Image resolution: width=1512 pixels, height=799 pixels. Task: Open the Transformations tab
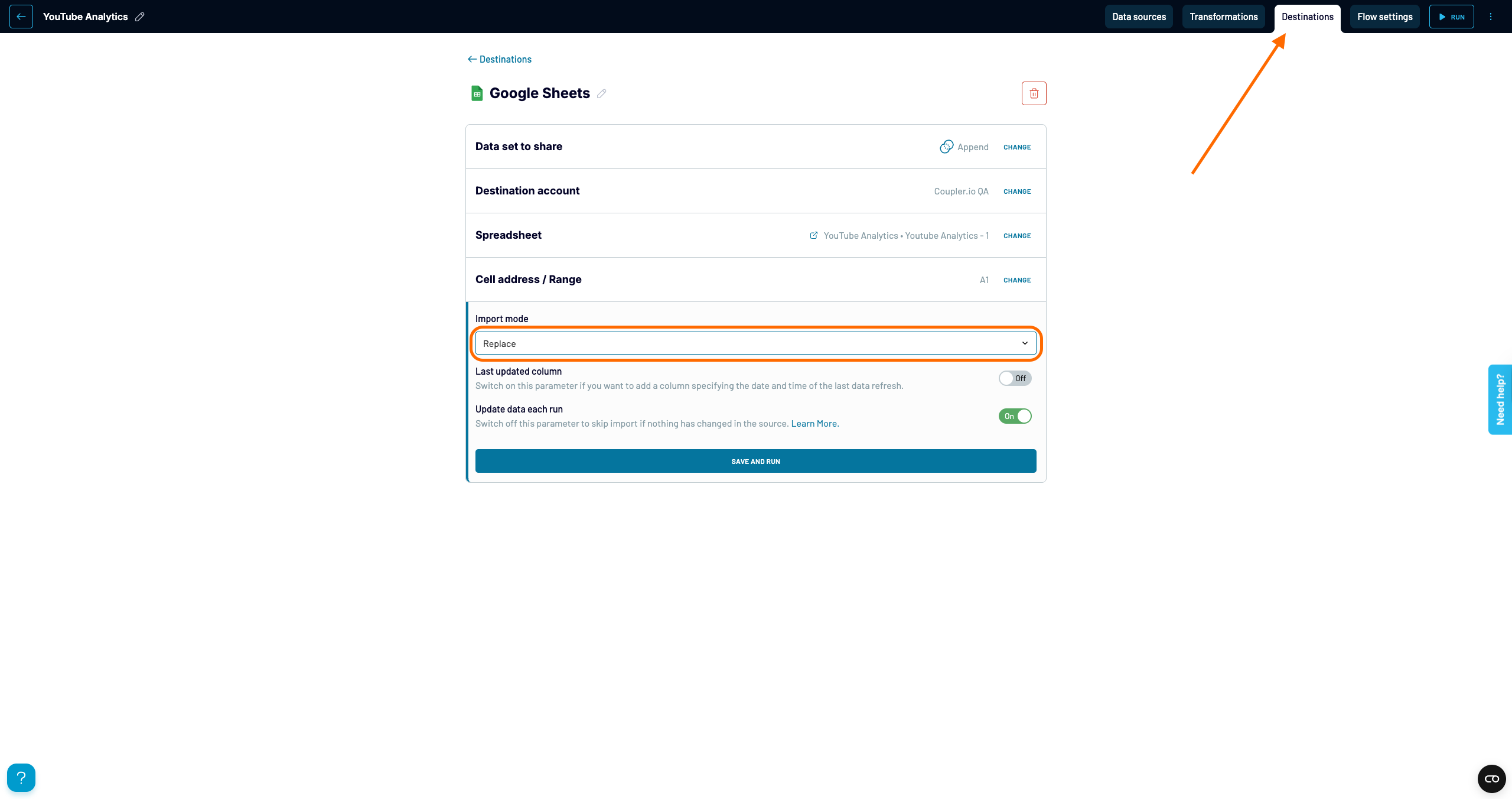tap(1224, 17)
